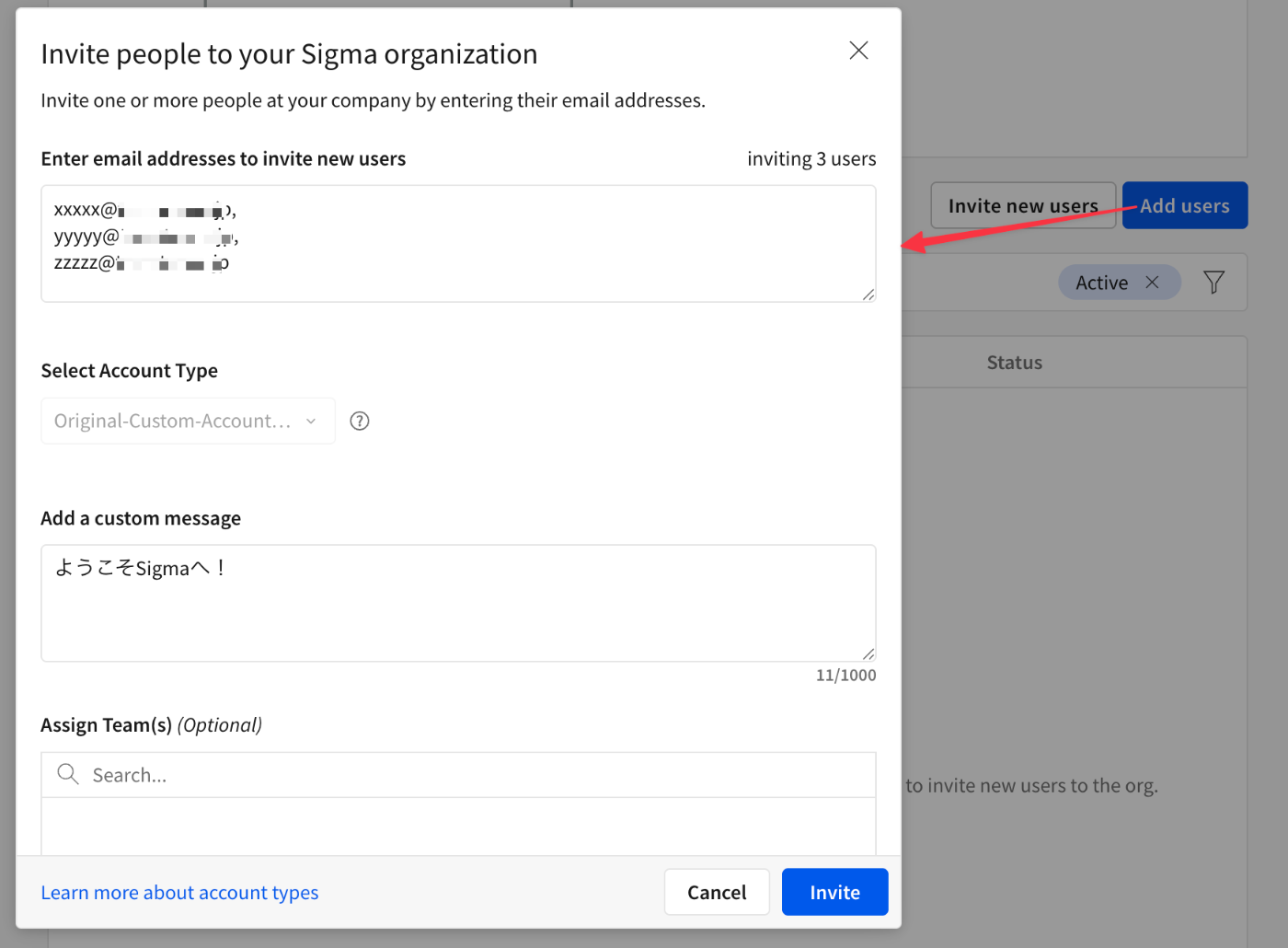Click the 'Assign Team(s) (Optional)' label
This screenshot has height=948, width=1288.
click(152, 725)
